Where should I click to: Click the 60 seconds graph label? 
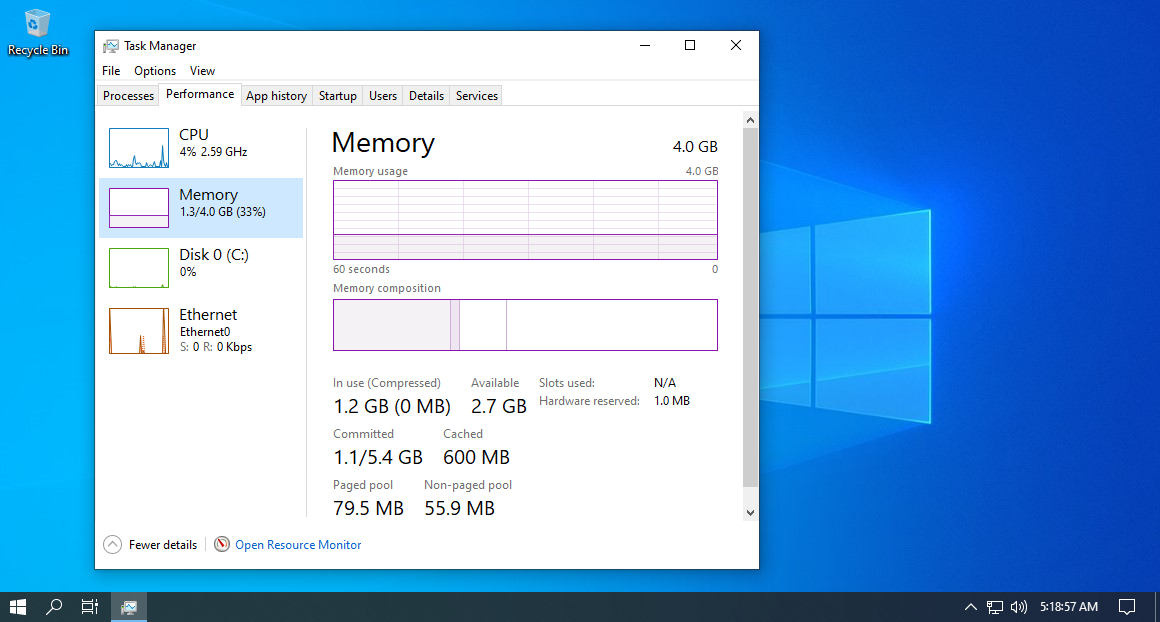click(361, 269)
